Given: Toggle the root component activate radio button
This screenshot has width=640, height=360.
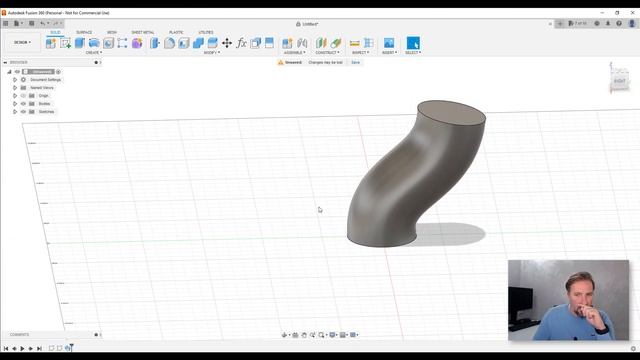Looking at the screenshot, I should 58,72.
